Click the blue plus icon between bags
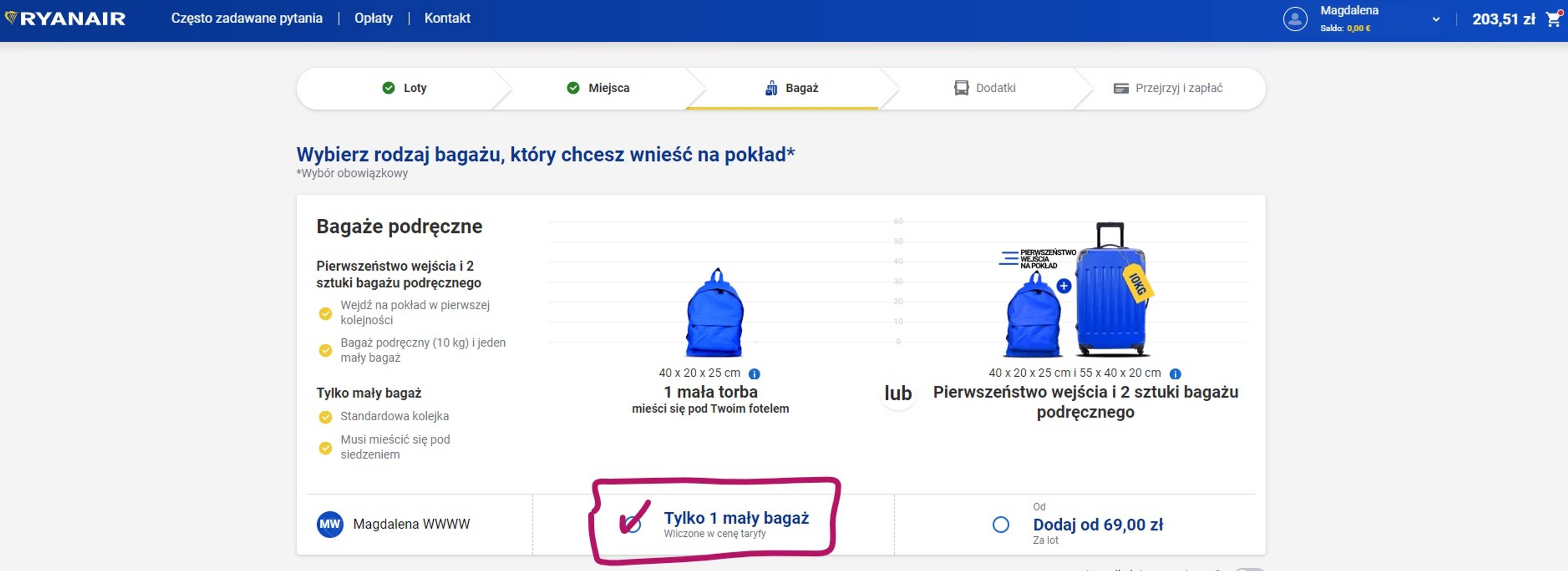The image size is (1568, 571). tap(1063, 286)
